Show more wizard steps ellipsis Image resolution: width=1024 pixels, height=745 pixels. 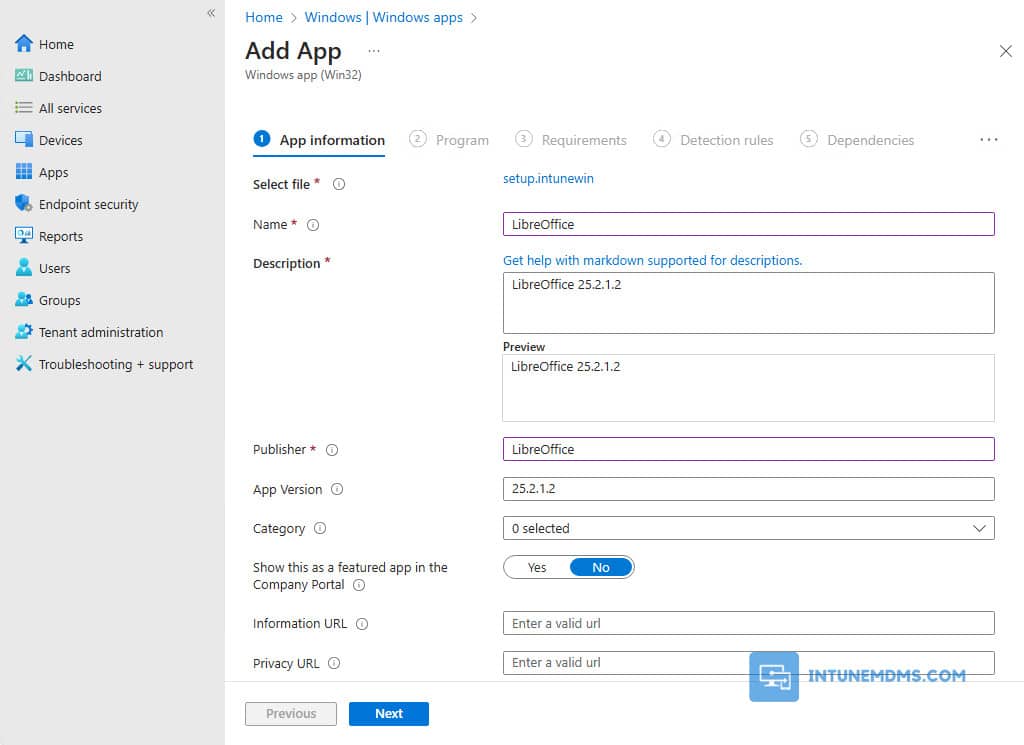click(x=989, y=140)
